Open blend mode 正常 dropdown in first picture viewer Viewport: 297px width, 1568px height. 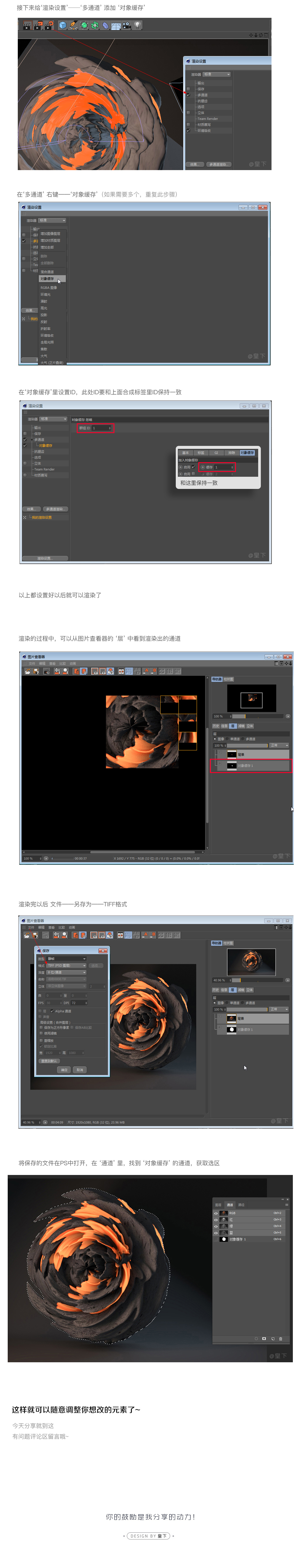point(280,745)
